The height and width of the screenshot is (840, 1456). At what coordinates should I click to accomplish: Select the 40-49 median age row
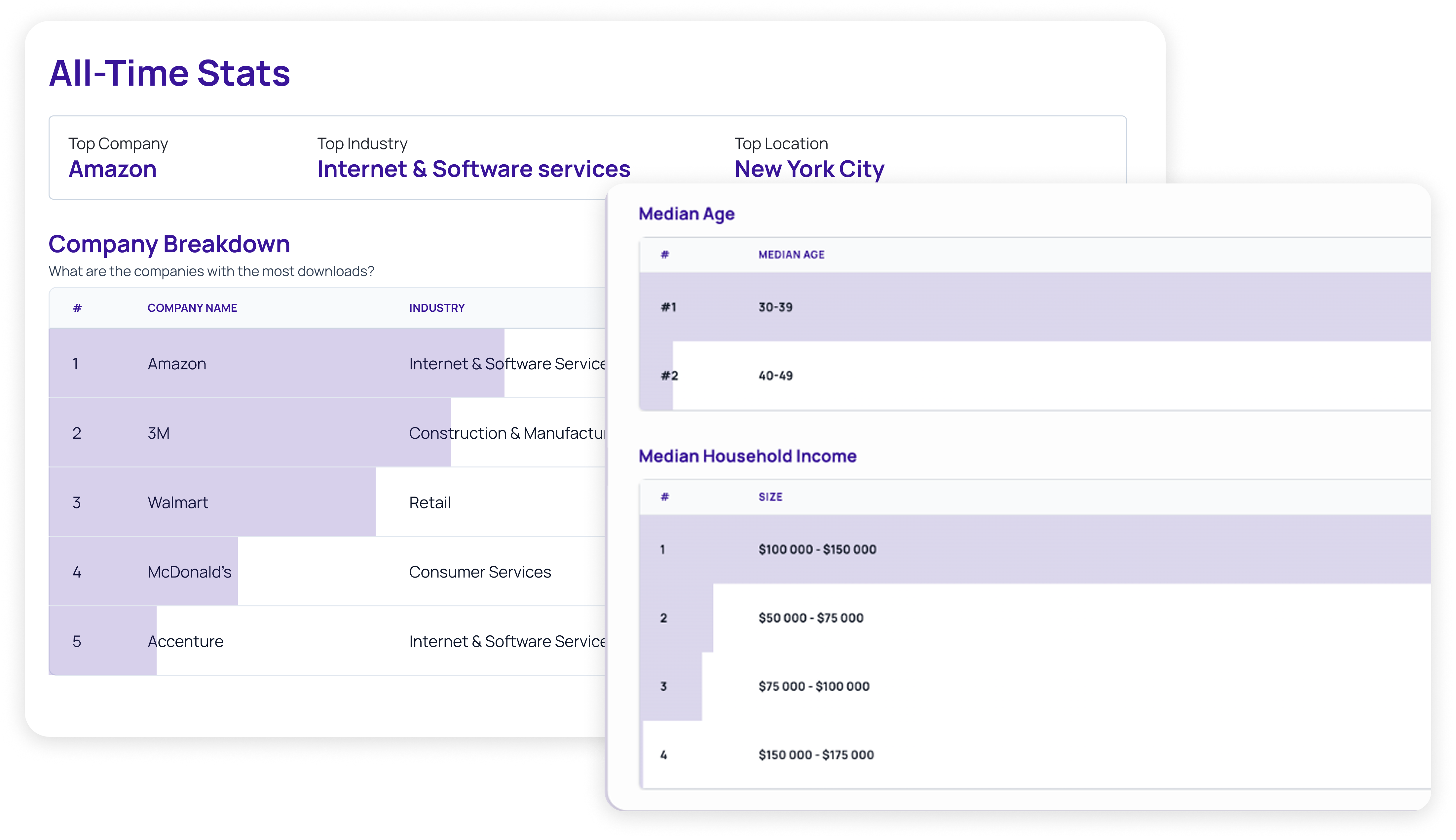775,376
